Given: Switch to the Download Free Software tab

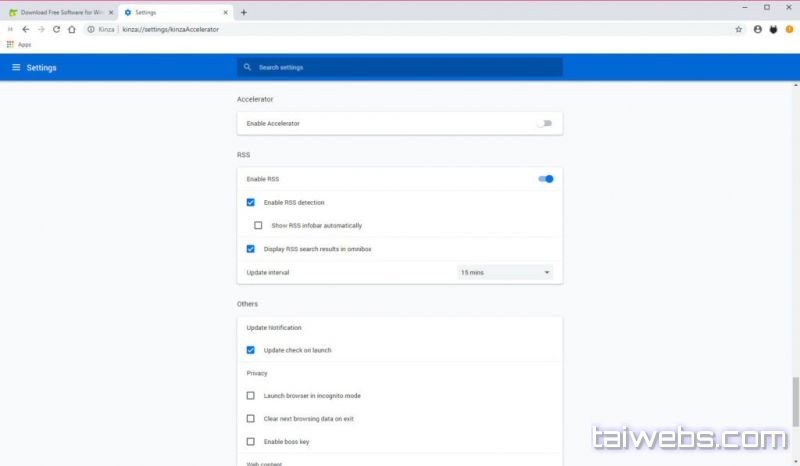Looking at the screenshot, I should [60, 12].
